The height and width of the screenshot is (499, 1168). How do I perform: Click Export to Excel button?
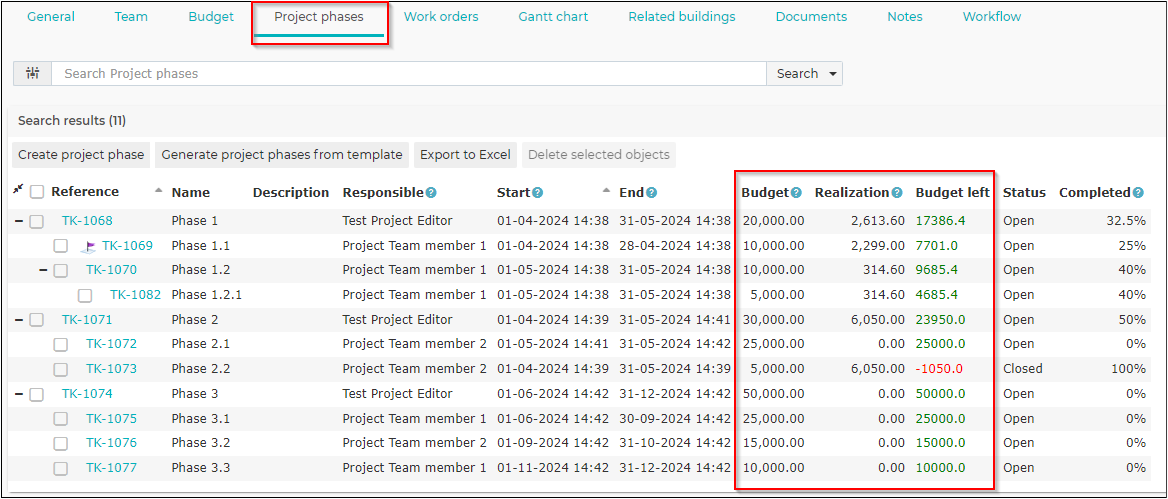[x=466, y=155]
